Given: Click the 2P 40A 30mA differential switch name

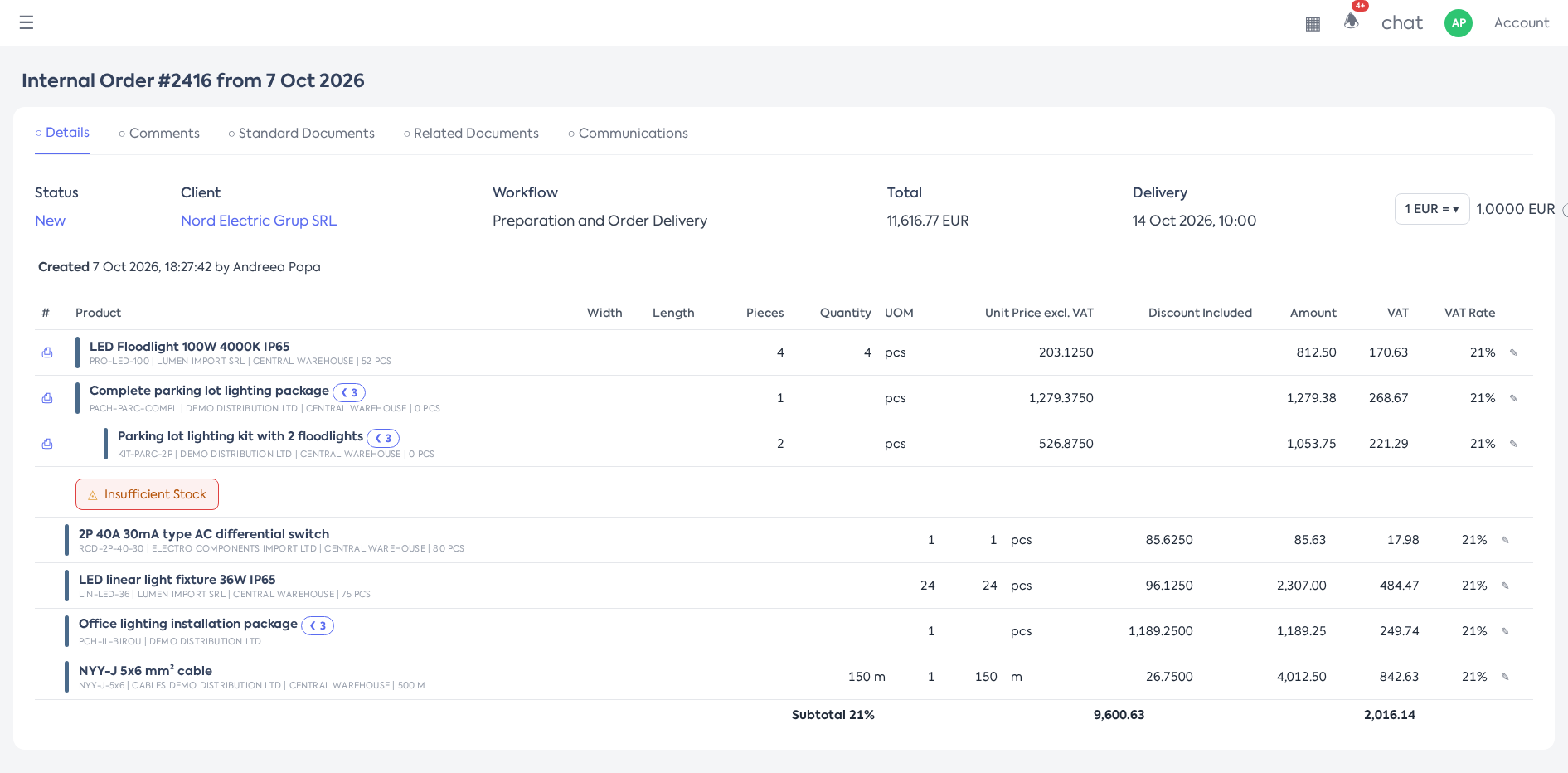Looking at the screenshot, I should pos(204,534).
